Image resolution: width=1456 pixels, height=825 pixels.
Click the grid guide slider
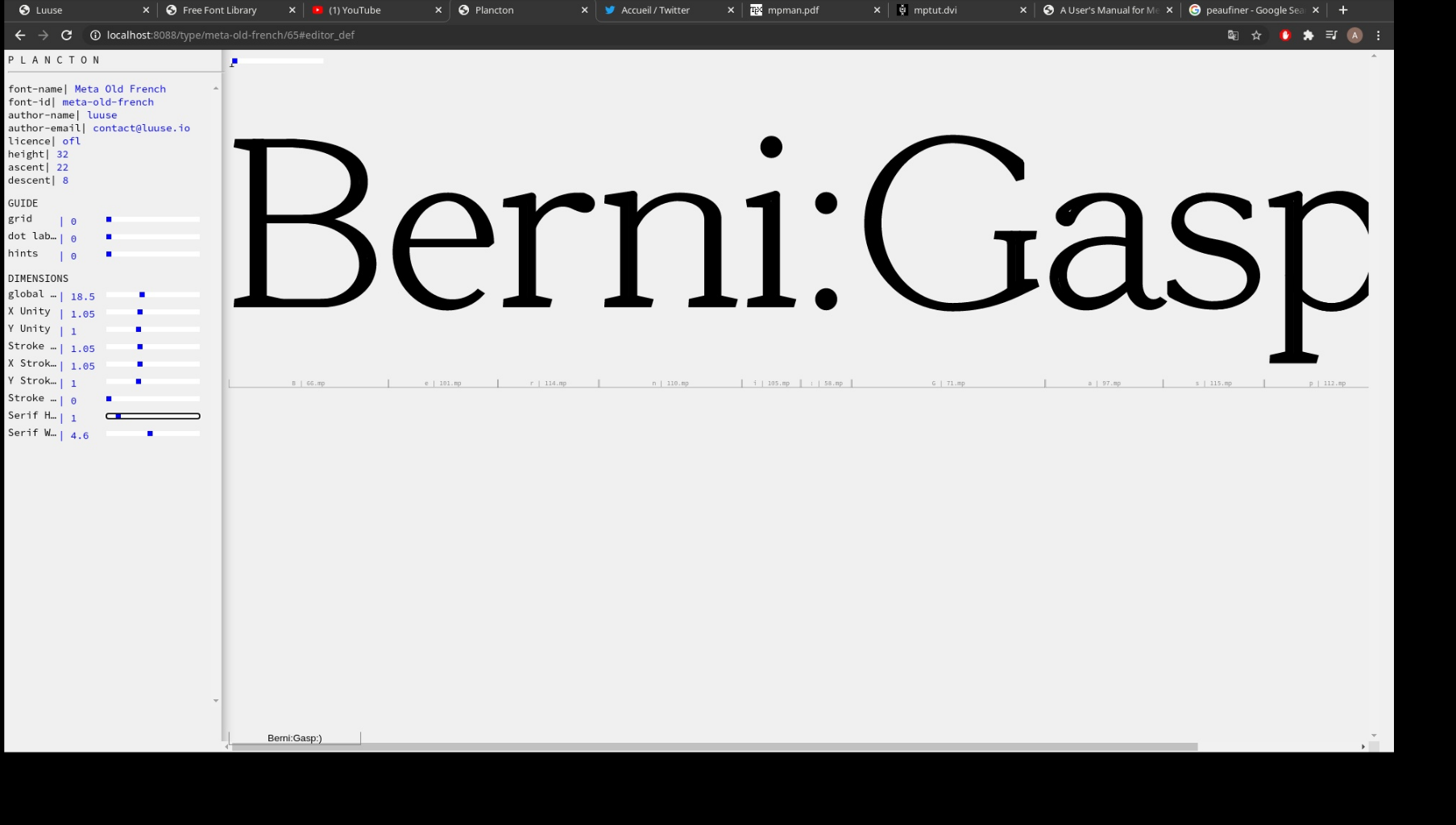153,220
